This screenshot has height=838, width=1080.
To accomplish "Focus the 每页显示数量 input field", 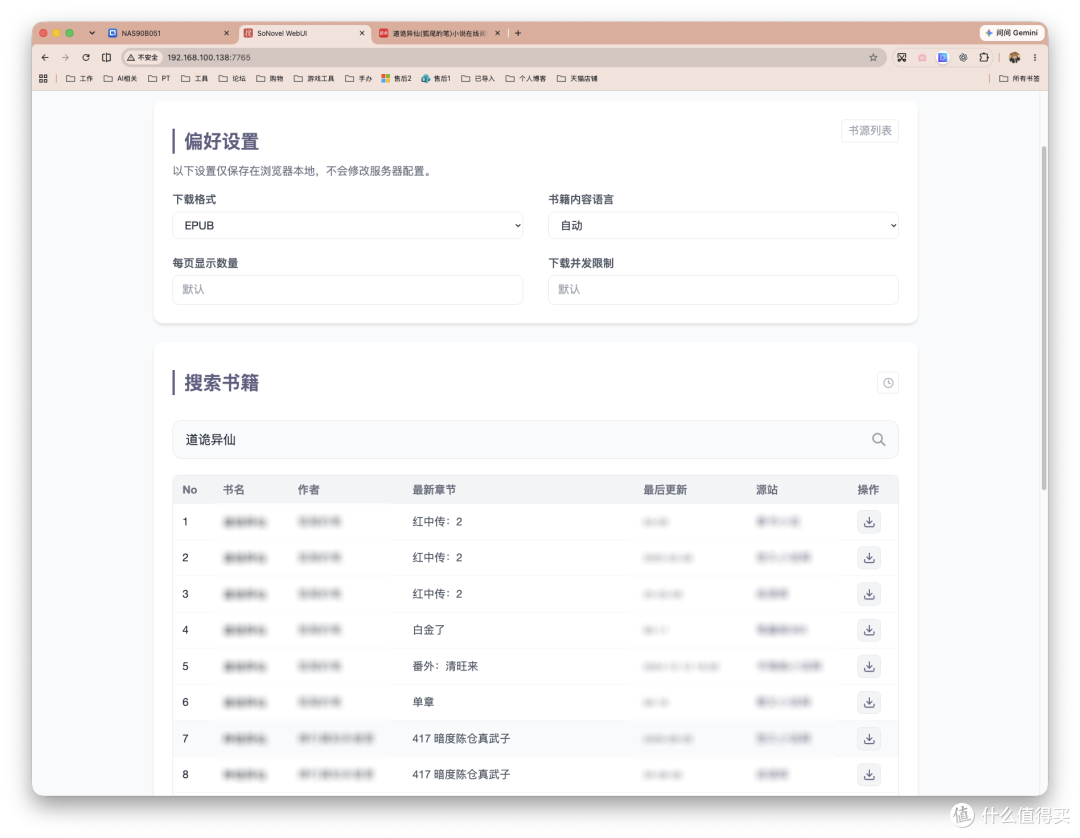I will pos(347,290).
